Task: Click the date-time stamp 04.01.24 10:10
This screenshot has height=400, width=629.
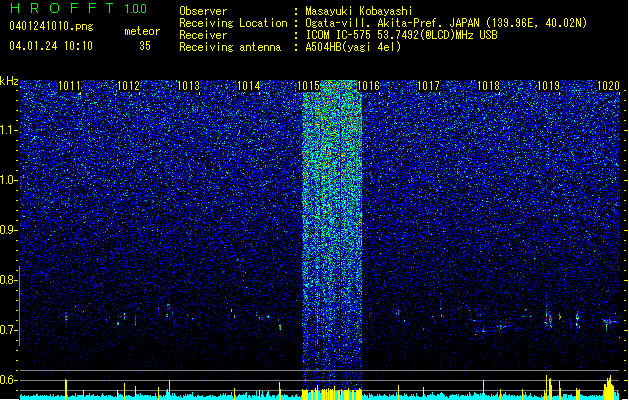Action: [51, 46]
